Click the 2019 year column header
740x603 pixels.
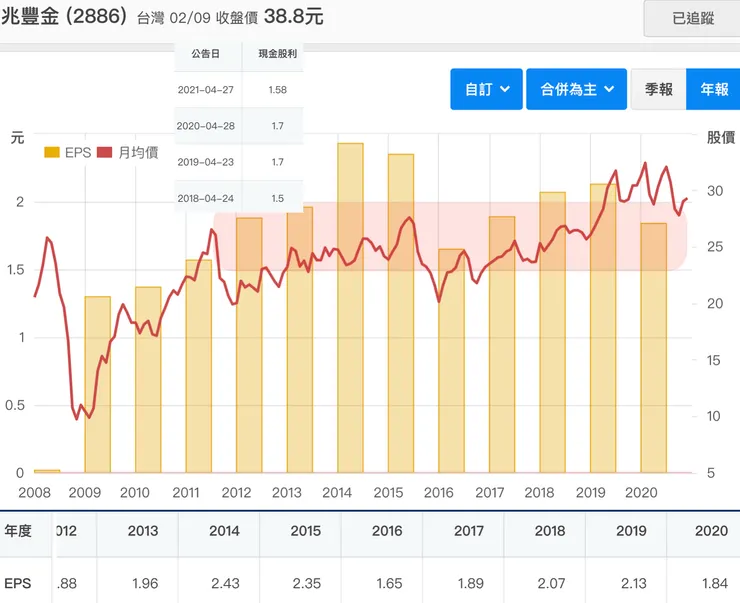pyautogui.click(x=631, y=531)
